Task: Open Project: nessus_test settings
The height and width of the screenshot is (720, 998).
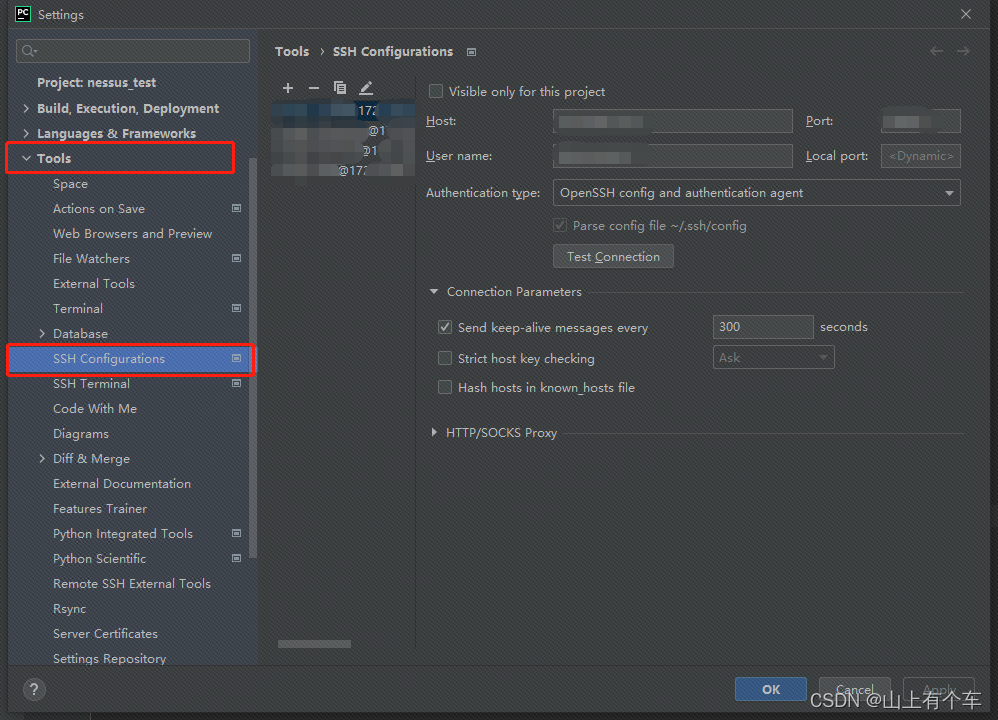Action: (96, 83)
